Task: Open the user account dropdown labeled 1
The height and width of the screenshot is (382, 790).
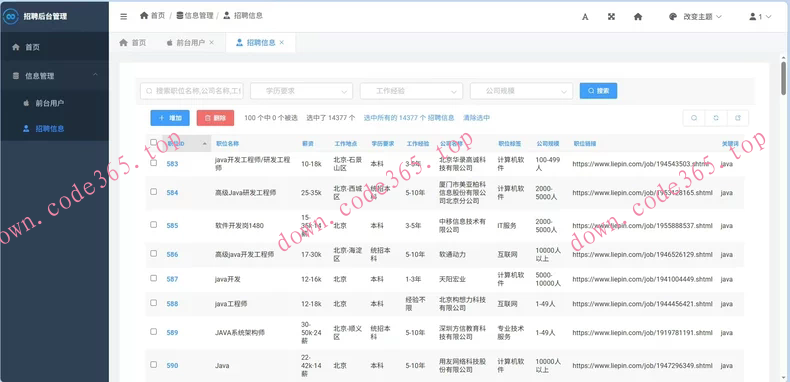Action: pos(761,17)
